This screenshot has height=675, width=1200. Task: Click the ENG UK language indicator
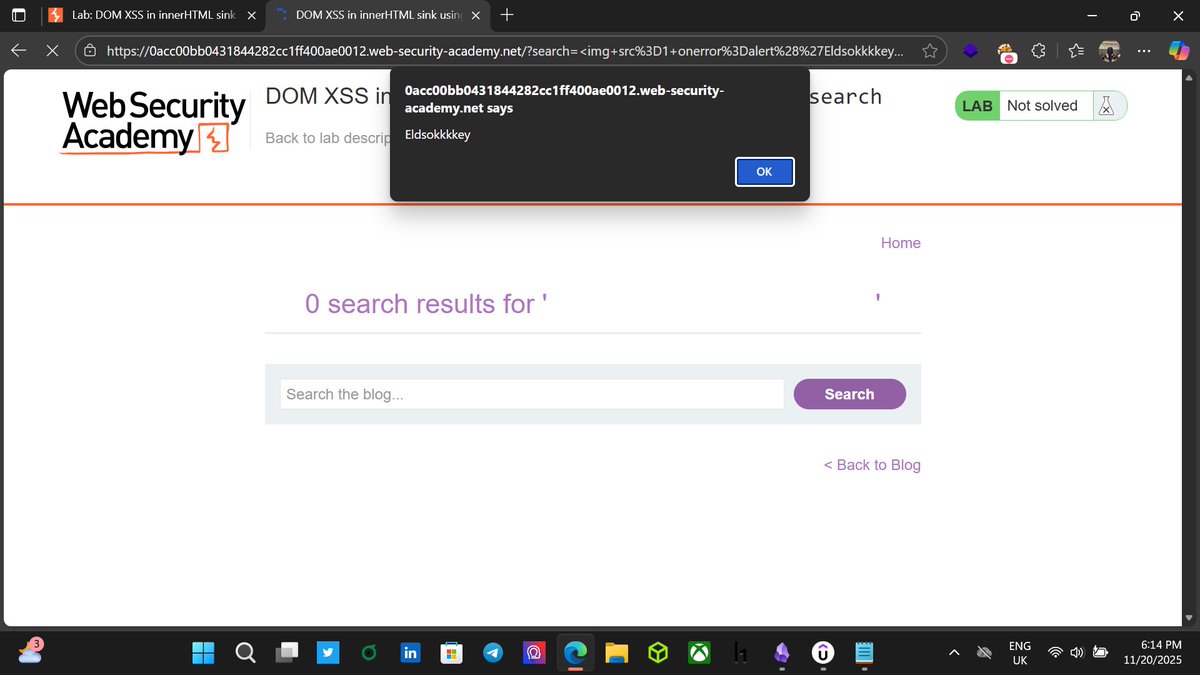click(x=1020, y=653)
